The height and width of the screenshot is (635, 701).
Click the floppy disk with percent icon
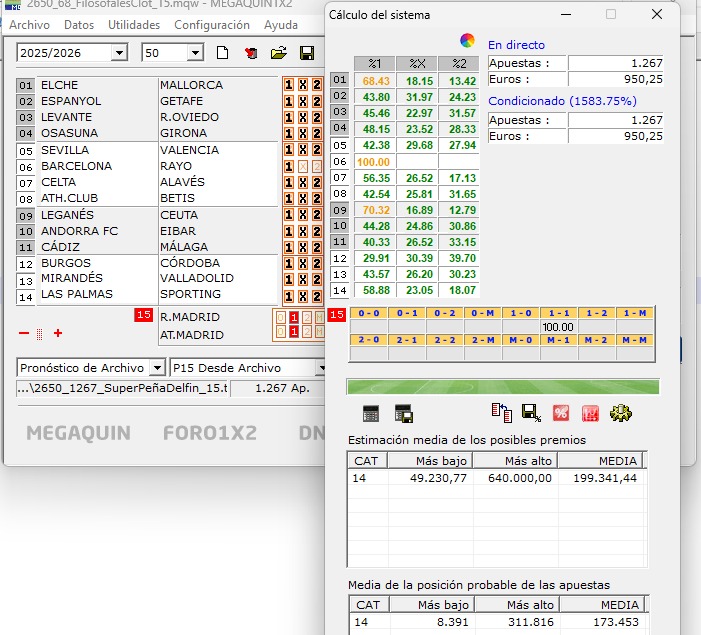point(531,412)
